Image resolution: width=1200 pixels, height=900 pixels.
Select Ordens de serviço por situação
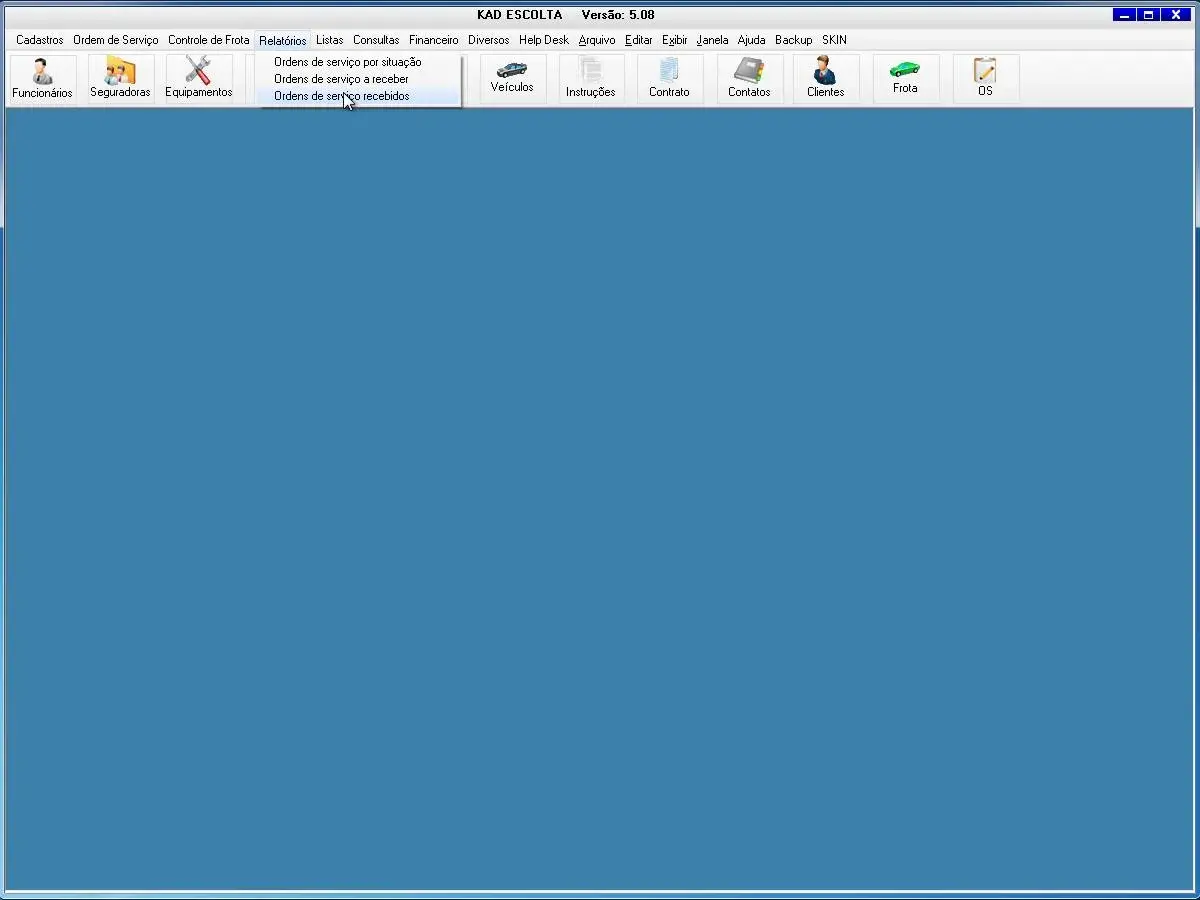click(x=347, y=62)
